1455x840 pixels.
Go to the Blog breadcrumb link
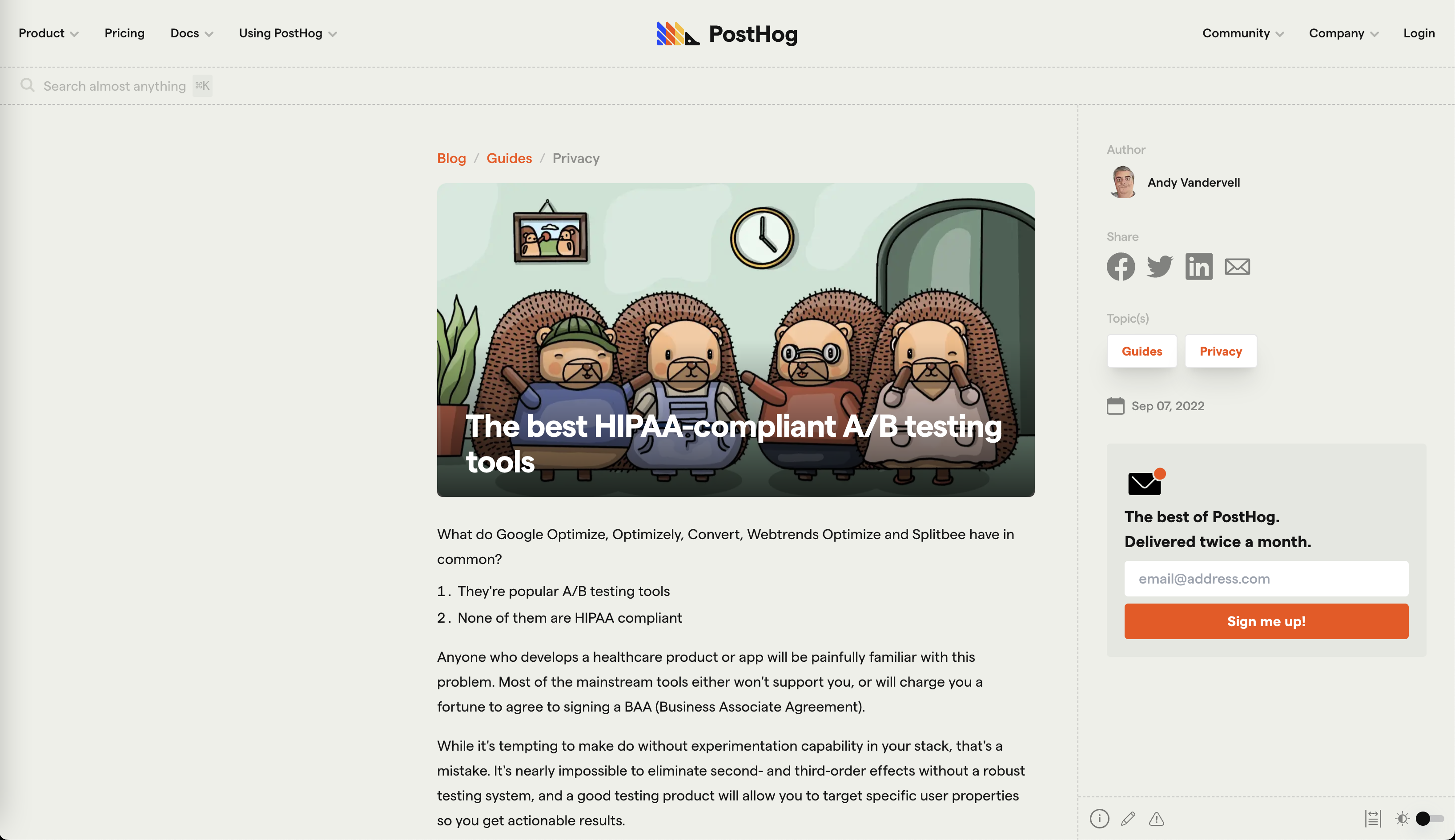point(451,158)
